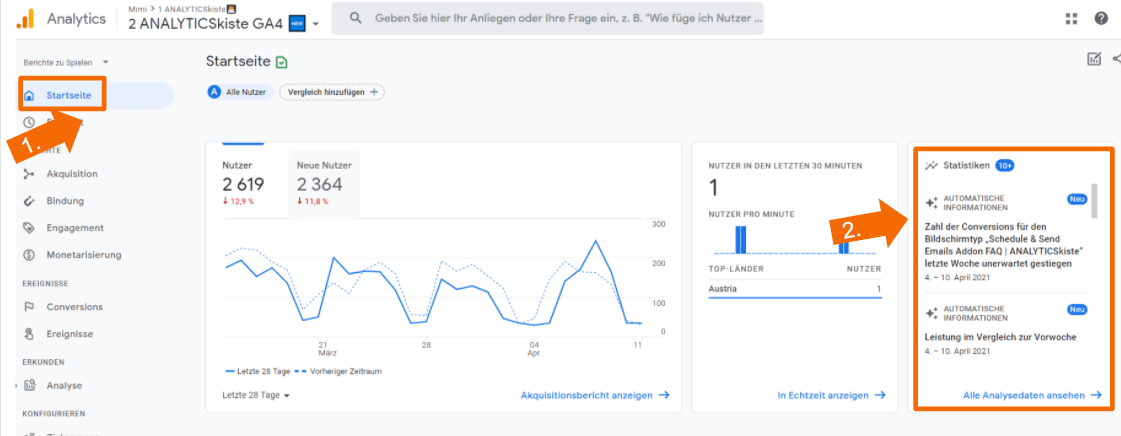The height and width of the screenshot is (436, 1121).
Task: Click the Engagement tag icon
Action: point(29,228)
